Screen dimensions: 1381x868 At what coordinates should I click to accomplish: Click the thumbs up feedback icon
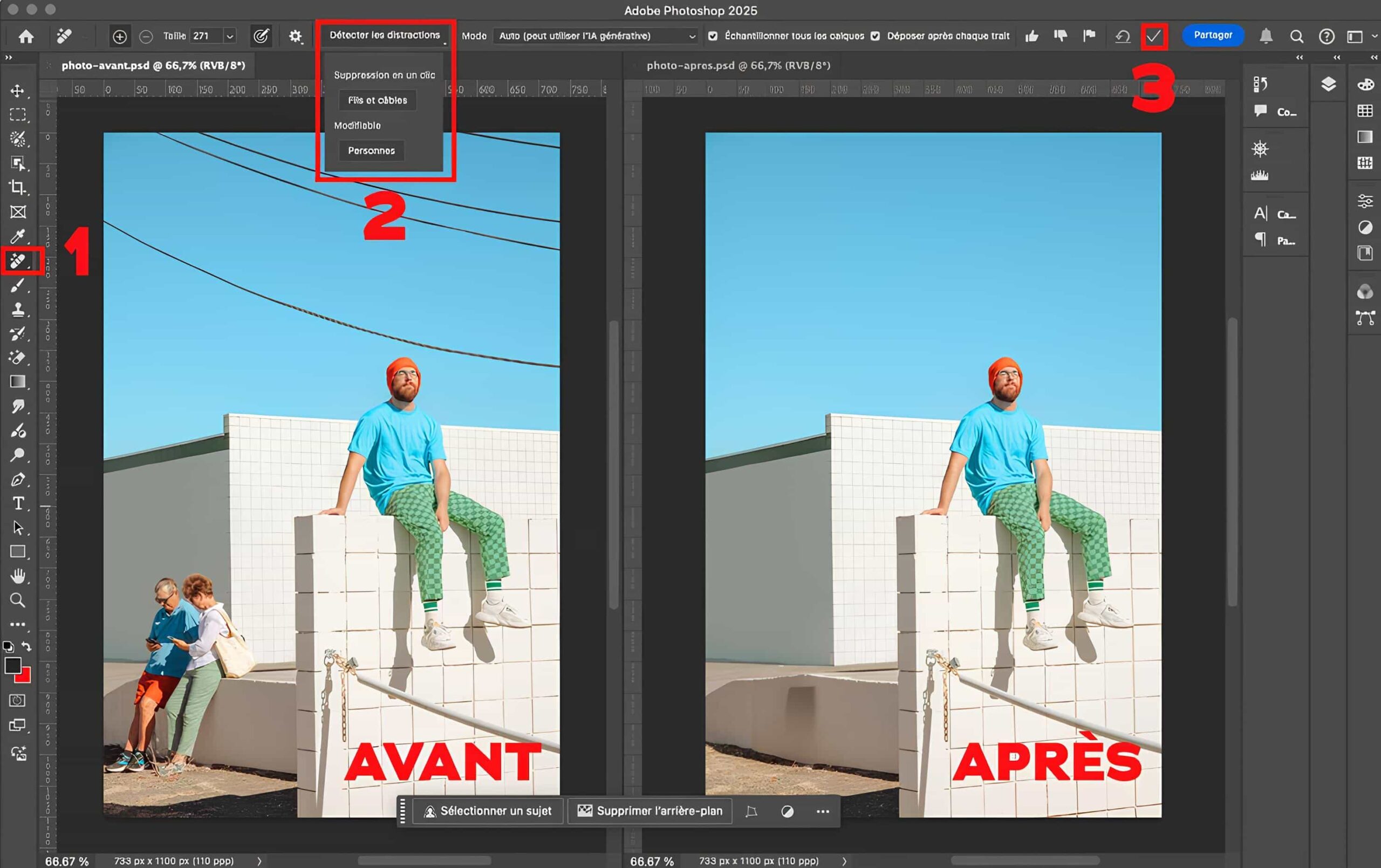tap(1032, 36)
